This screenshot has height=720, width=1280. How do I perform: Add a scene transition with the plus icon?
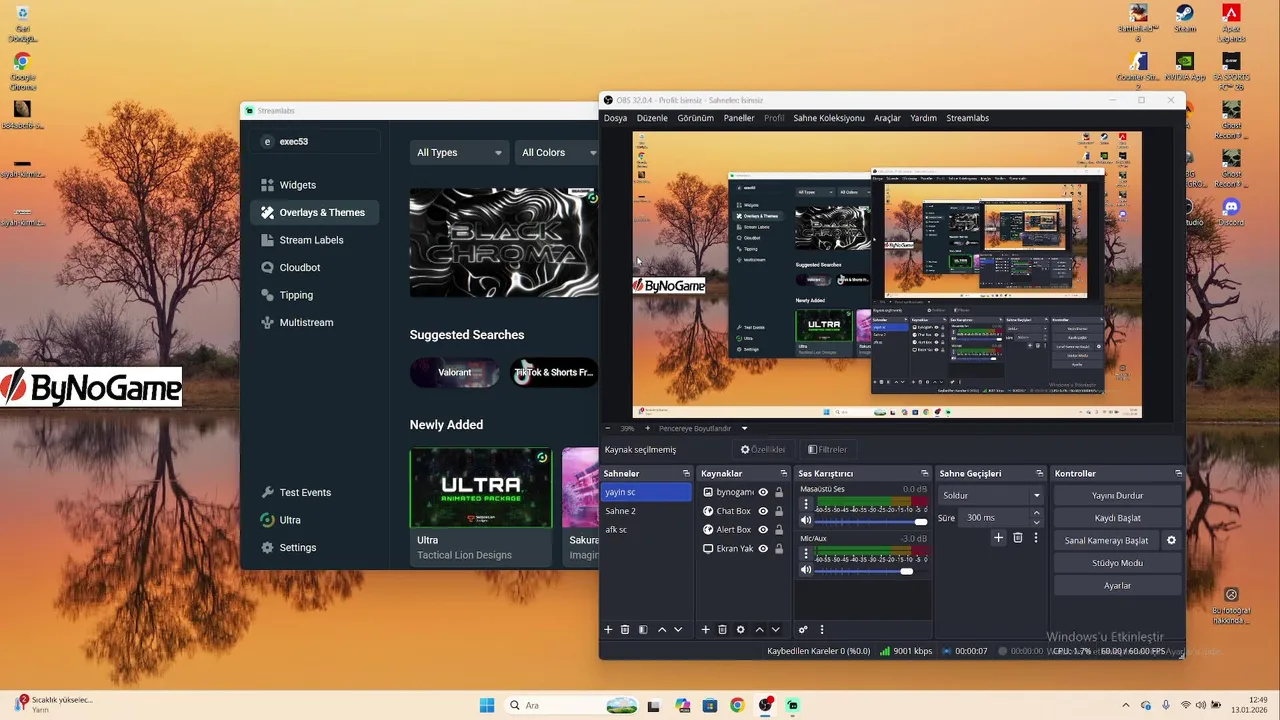[x=998, y=538]
